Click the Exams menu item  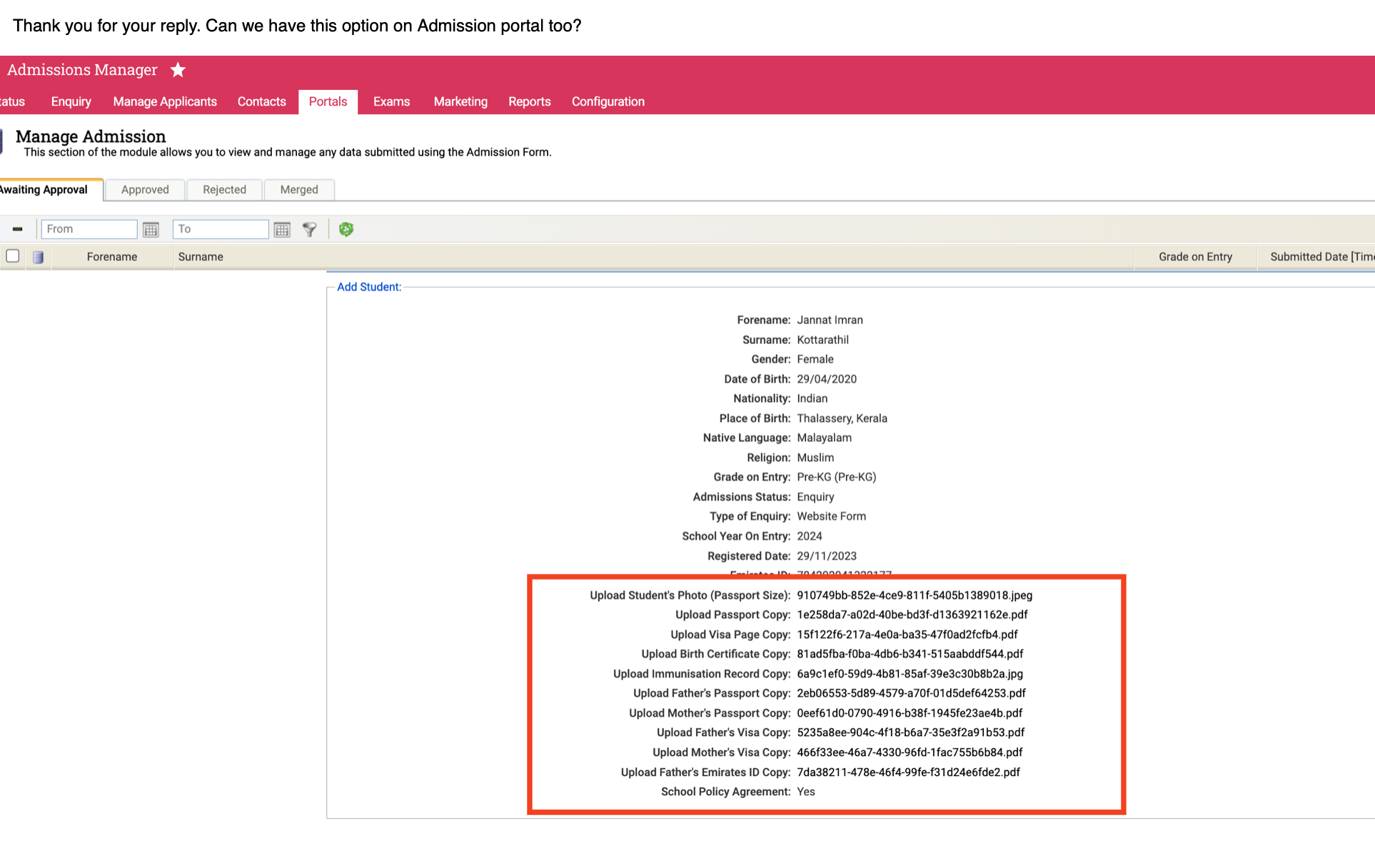(x=391, y=102)
